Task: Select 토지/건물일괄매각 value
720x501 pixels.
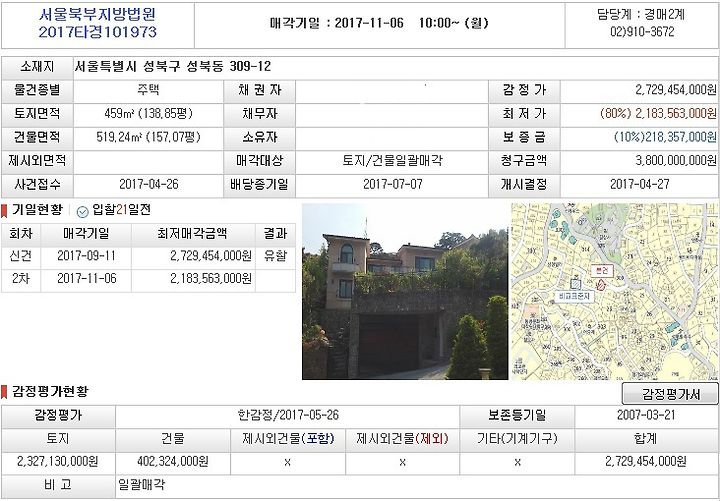Action: 392,161
